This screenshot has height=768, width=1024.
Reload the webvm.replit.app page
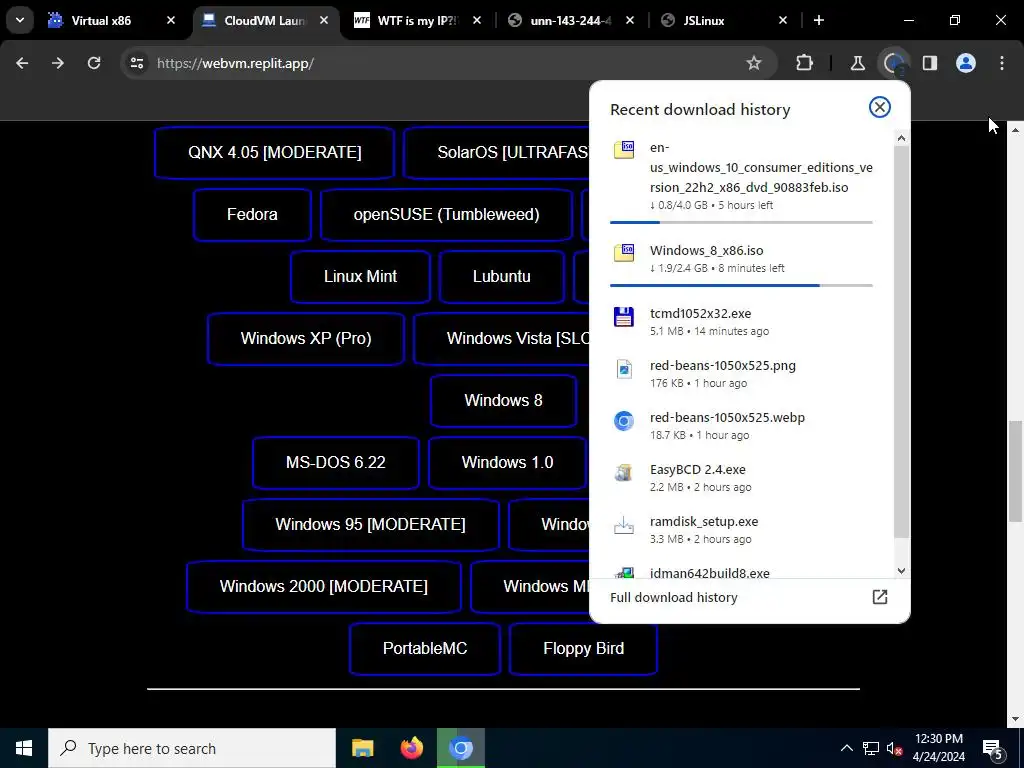[x=94, y=63]
